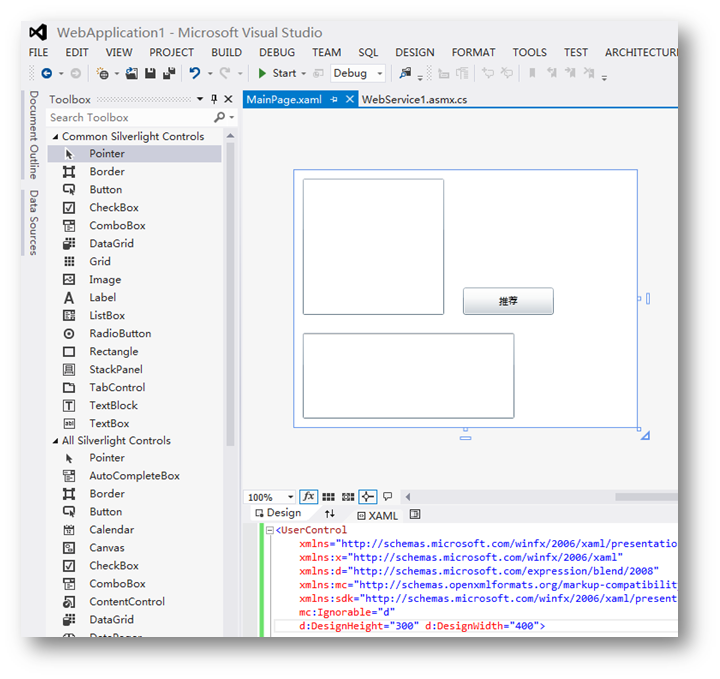Viewport: 720px width, 679px height.
Task: Click in the Search Toolbox field
Action: click(131, 118)
